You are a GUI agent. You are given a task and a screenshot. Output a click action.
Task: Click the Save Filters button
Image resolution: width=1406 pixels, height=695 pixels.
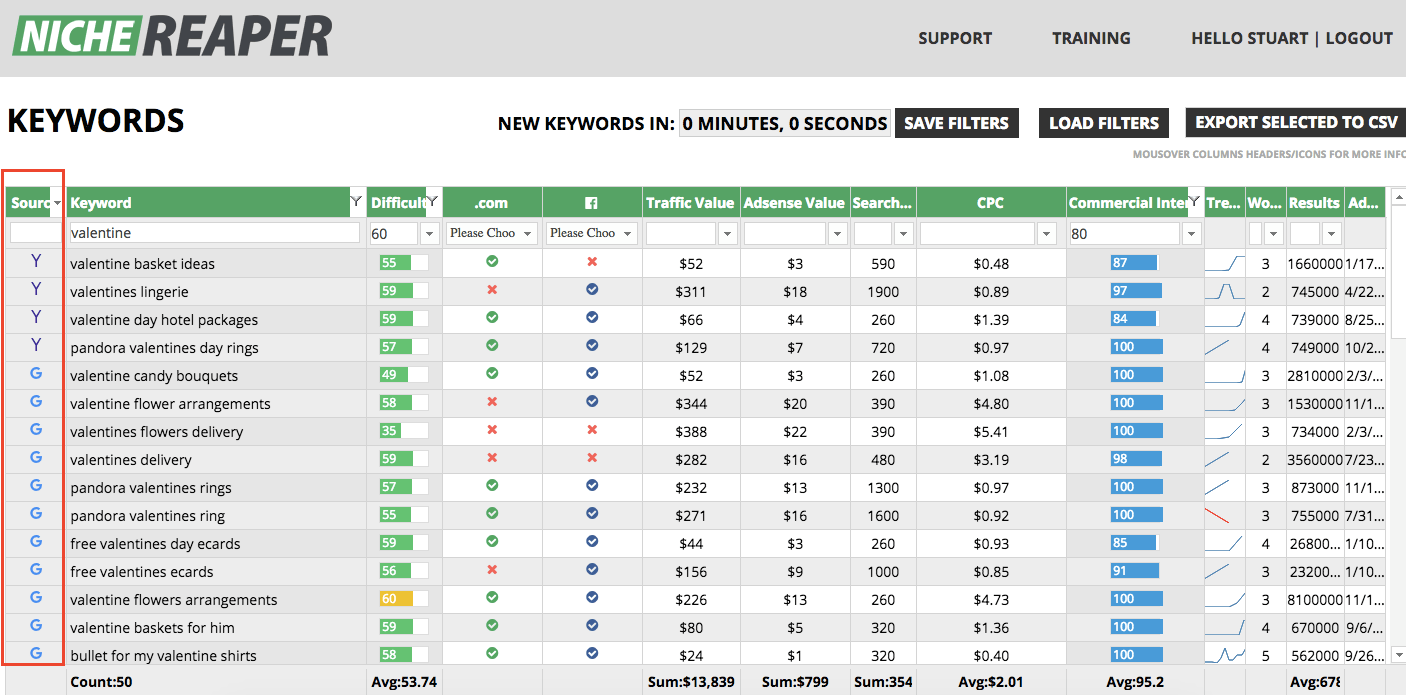957,123
